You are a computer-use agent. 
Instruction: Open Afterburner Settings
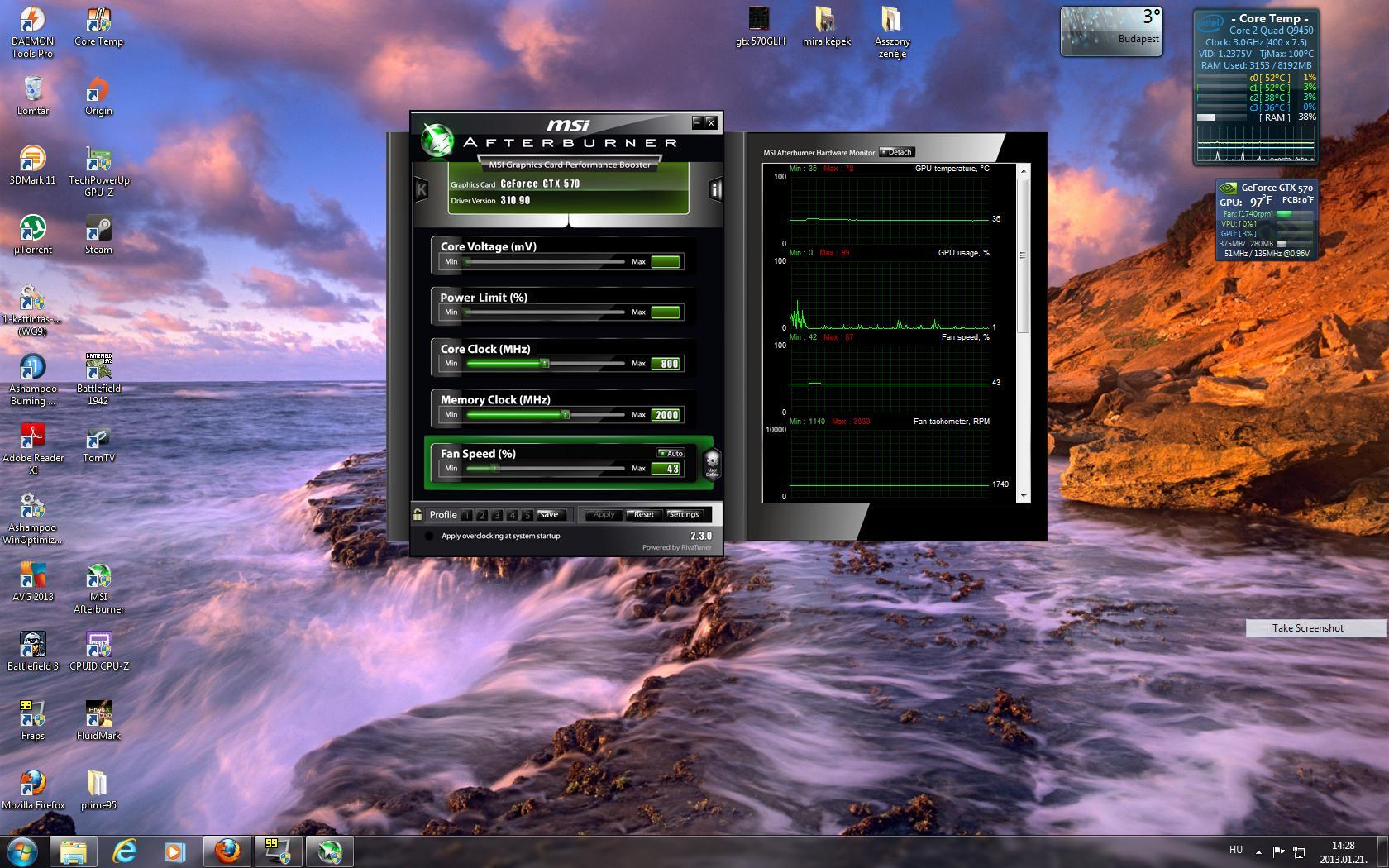[x=684, y=514]
